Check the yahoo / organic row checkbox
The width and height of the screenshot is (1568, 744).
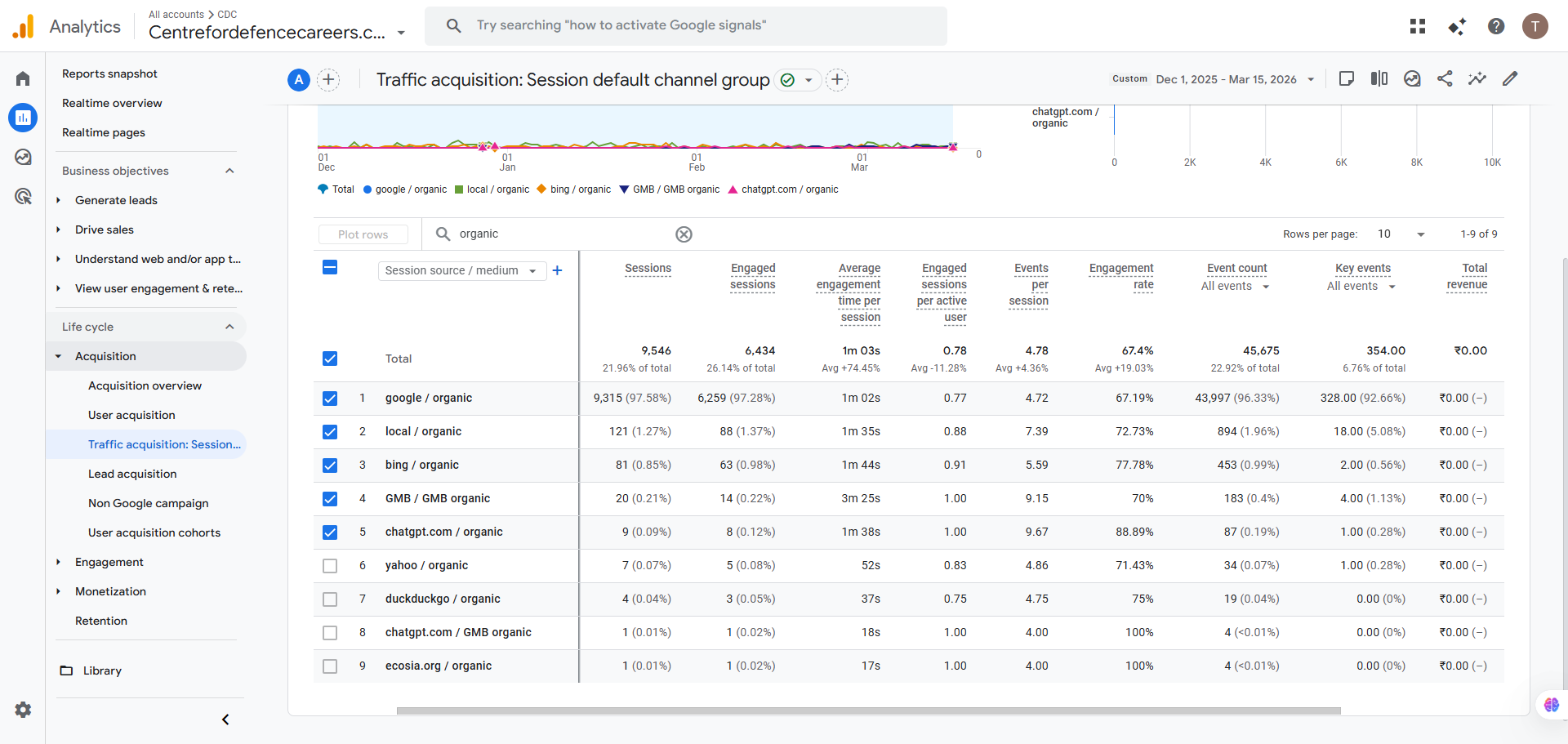click(330, 566)
